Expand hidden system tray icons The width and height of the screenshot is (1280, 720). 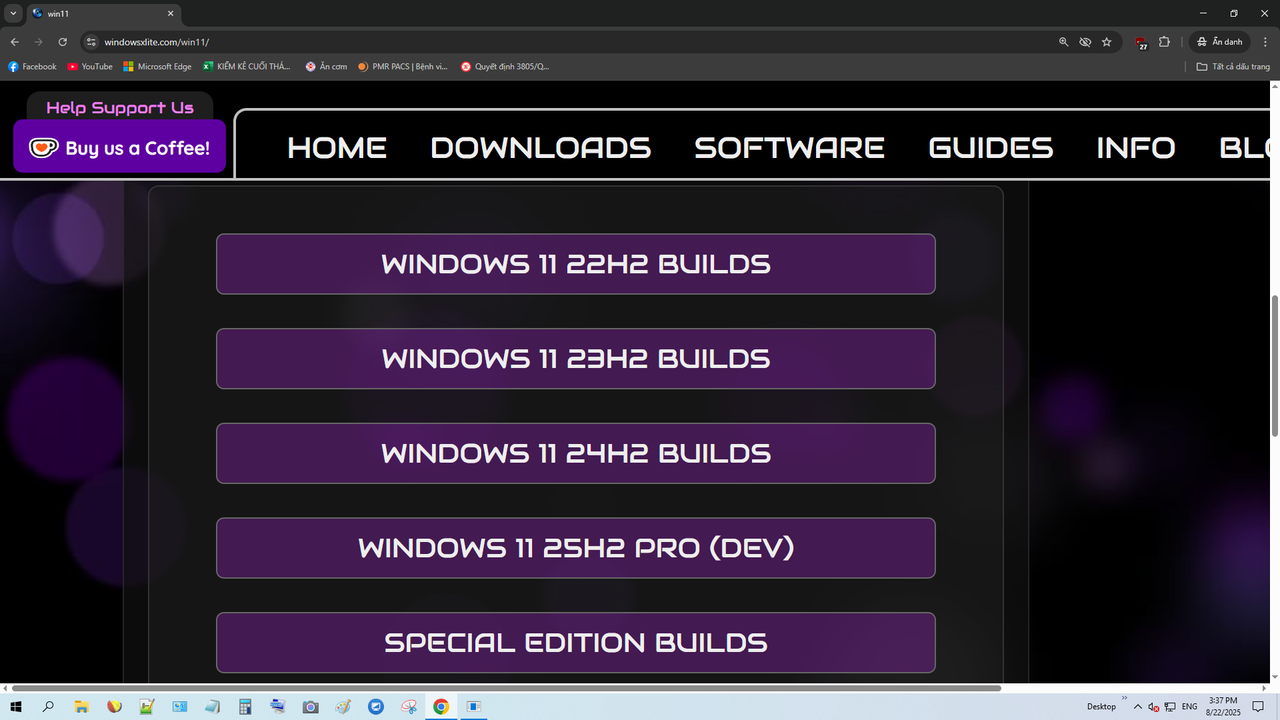(x=1137, y=706)
